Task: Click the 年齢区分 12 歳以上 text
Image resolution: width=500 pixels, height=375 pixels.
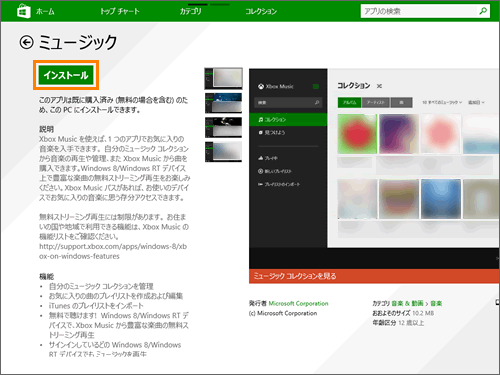Action: pyautogui.click(x=398, y=323)
